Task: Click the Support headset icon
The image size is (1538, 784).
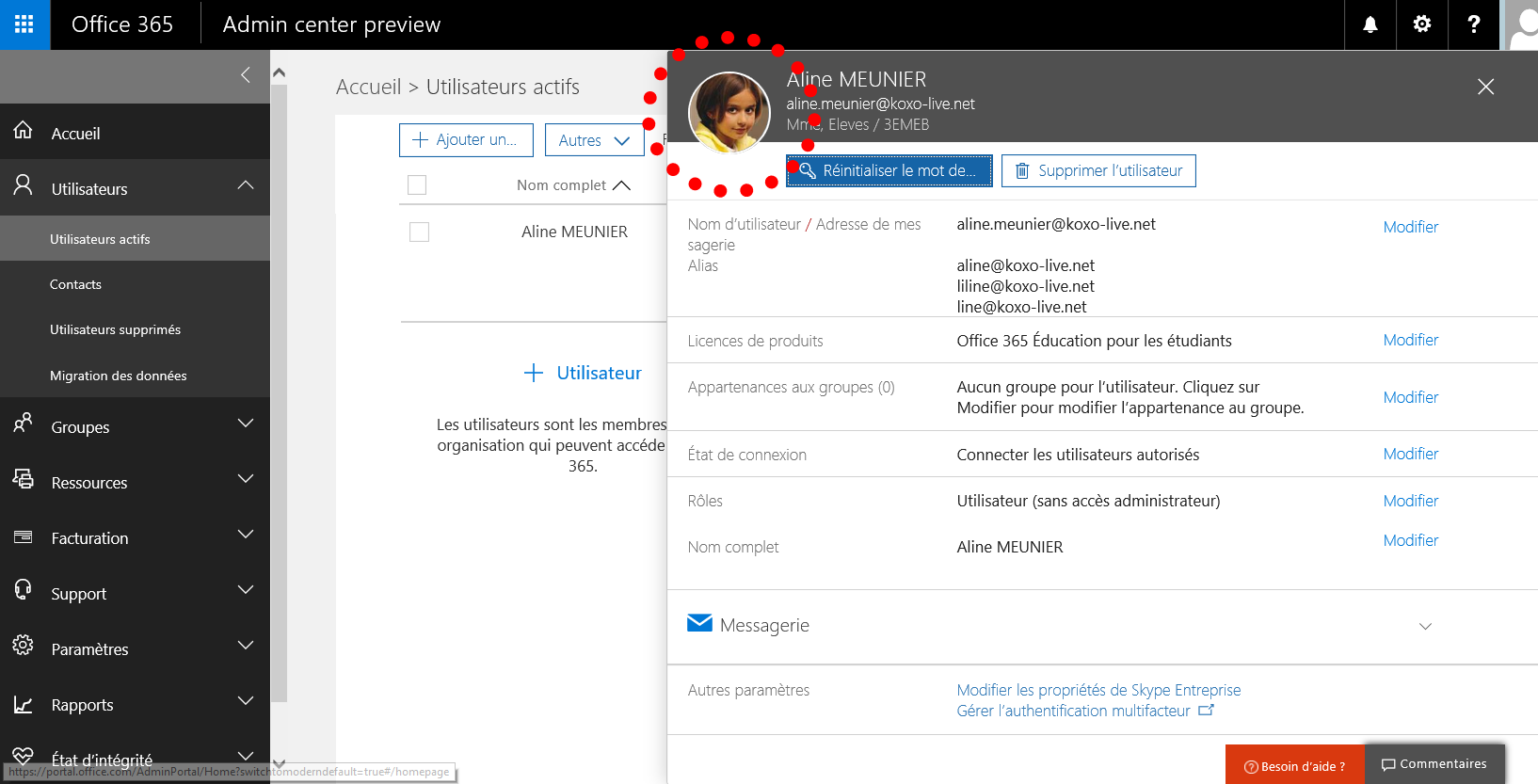Action: tap(24, 590)
